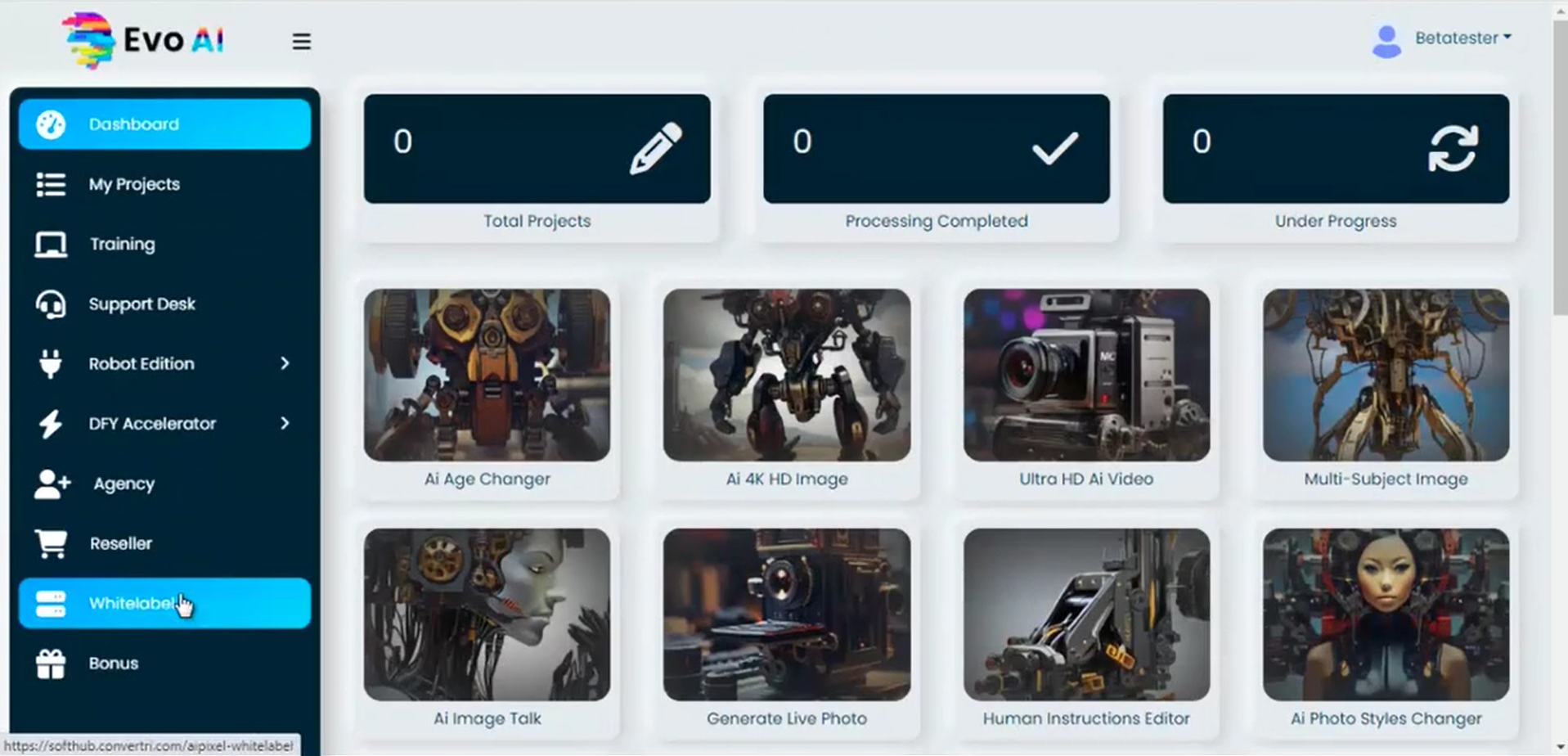Click the Agency user-plus icon
Image resolution: width=1568 pixels, height=756 pixels.
coord(52,484)
